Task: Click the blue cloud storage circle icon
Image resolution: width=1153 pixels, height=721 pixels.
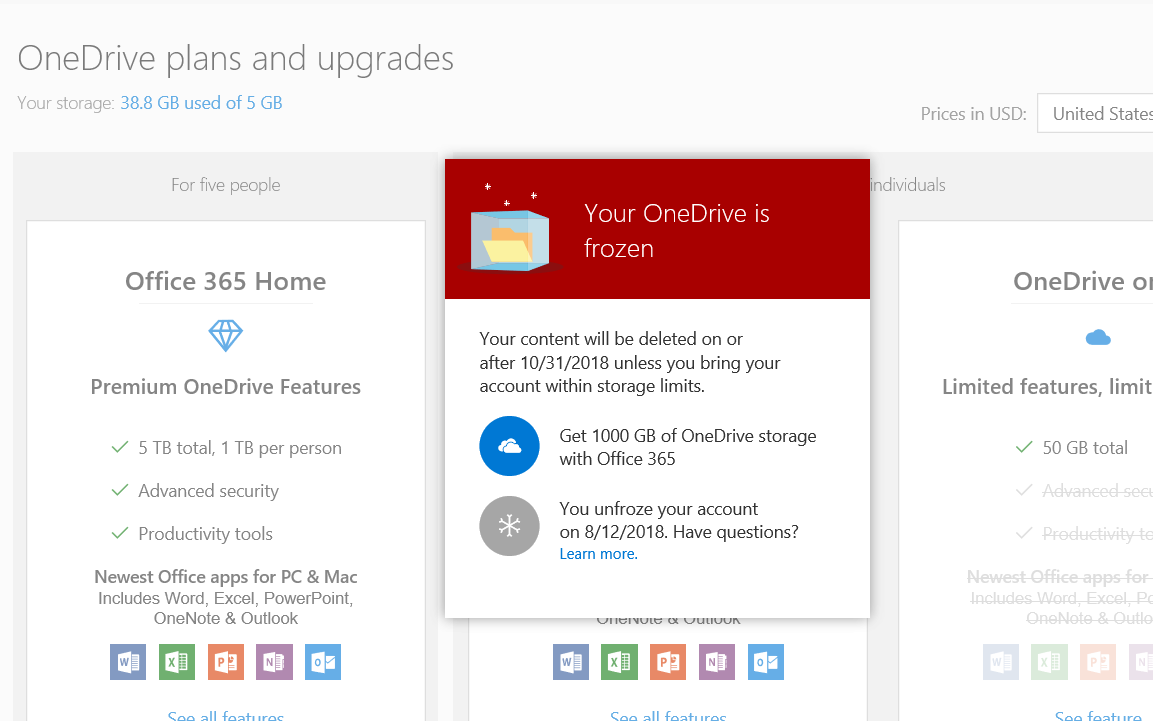Action: click(510, 446)
